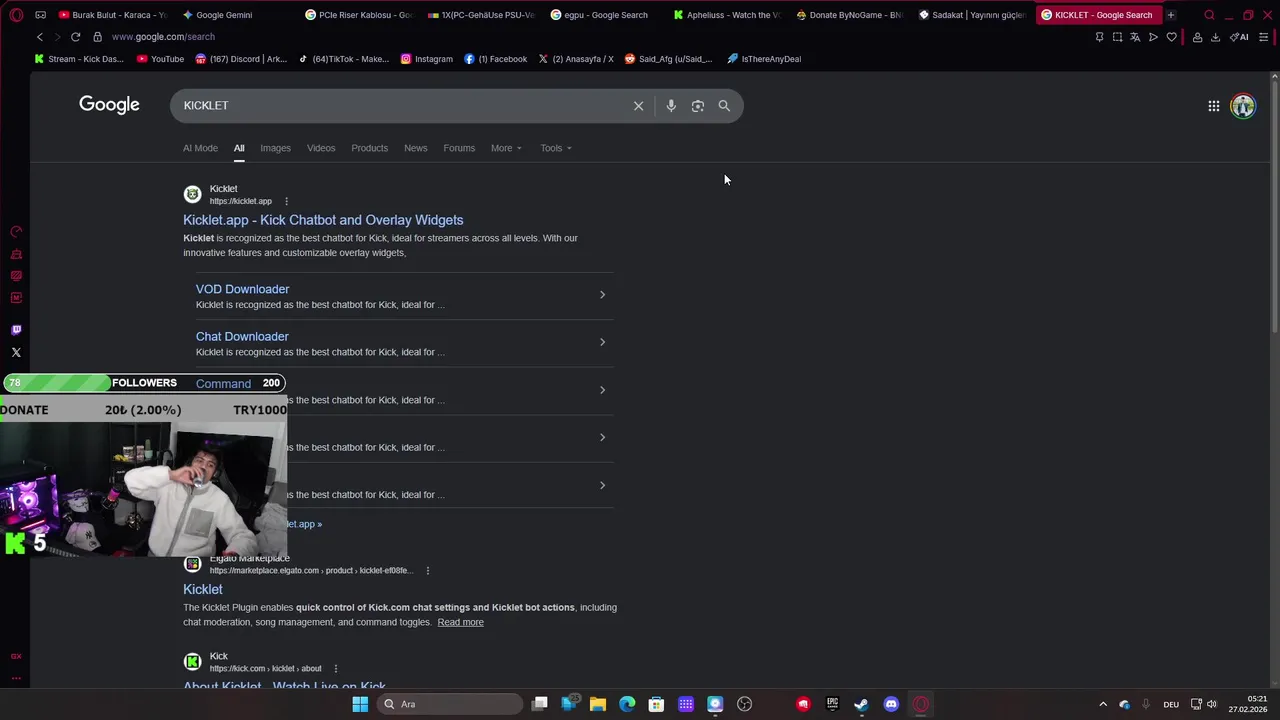Open GX Corner from the sidebar

(x=16, y=656)
